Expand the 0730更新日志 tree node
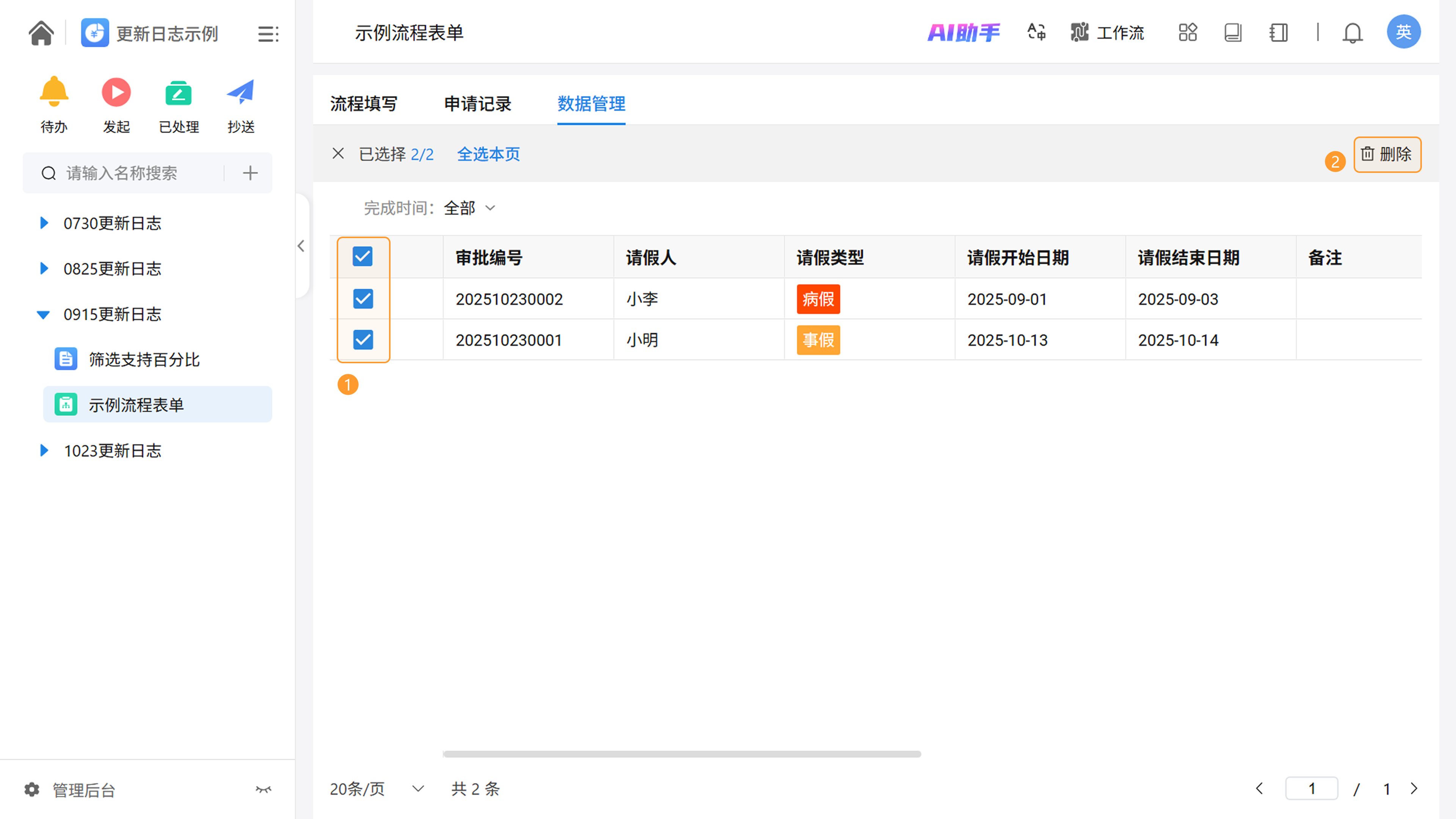The image size is (1456, 819). [x=44, y=223]
